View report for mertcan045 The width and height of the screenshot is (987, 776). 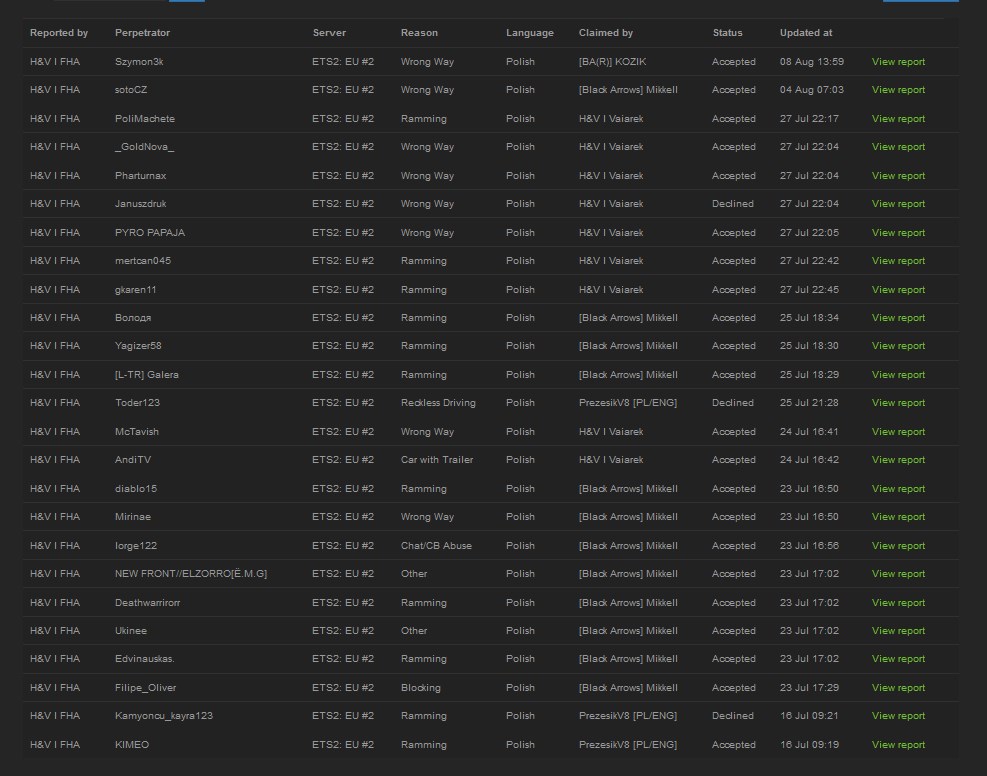[898, 261]
